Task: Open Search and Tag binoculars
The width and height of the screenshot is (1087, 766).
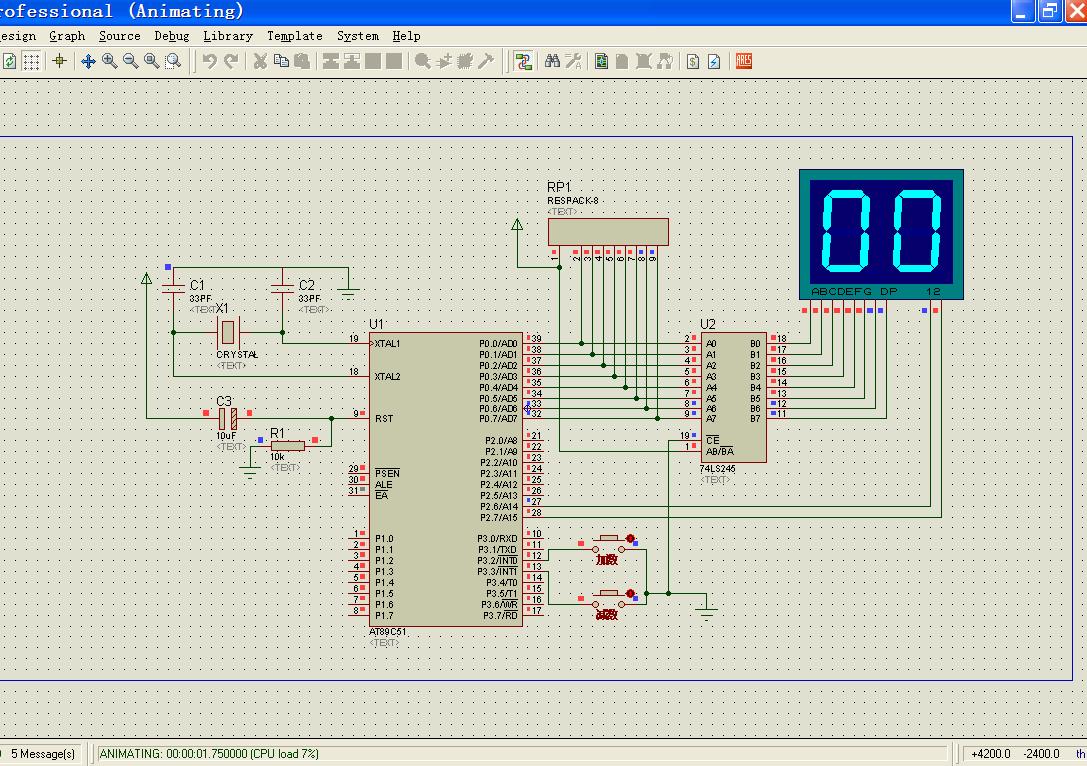Action: [552, 61]
